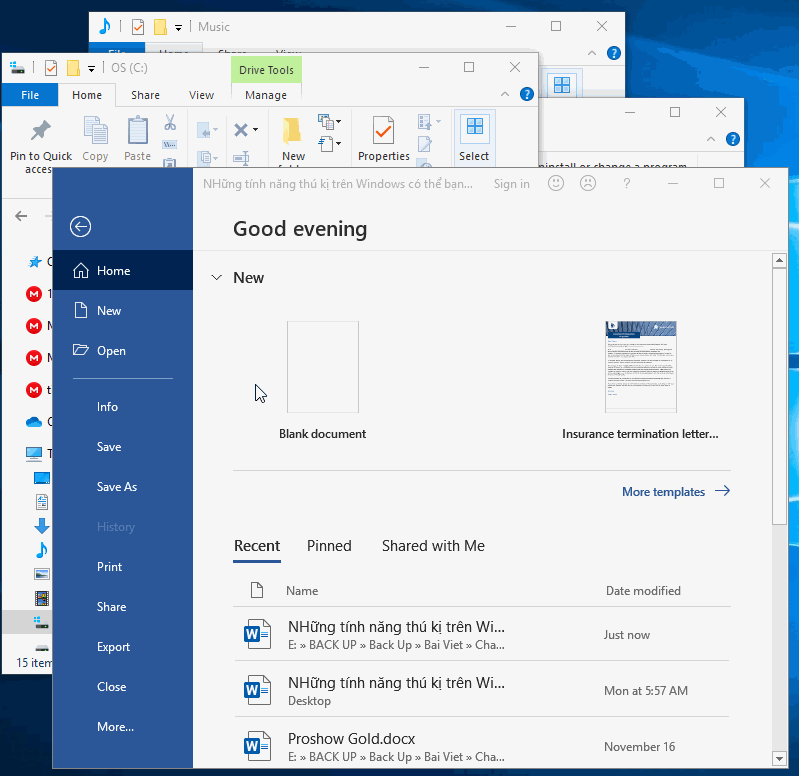Click Pin to Quick access icon

41,130
